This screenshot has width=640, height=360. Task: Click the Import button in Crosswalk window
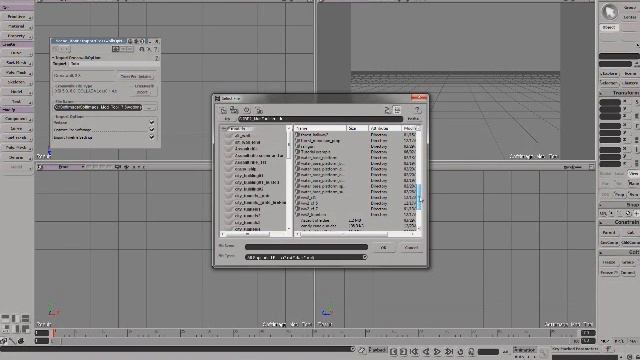(142, 92)
